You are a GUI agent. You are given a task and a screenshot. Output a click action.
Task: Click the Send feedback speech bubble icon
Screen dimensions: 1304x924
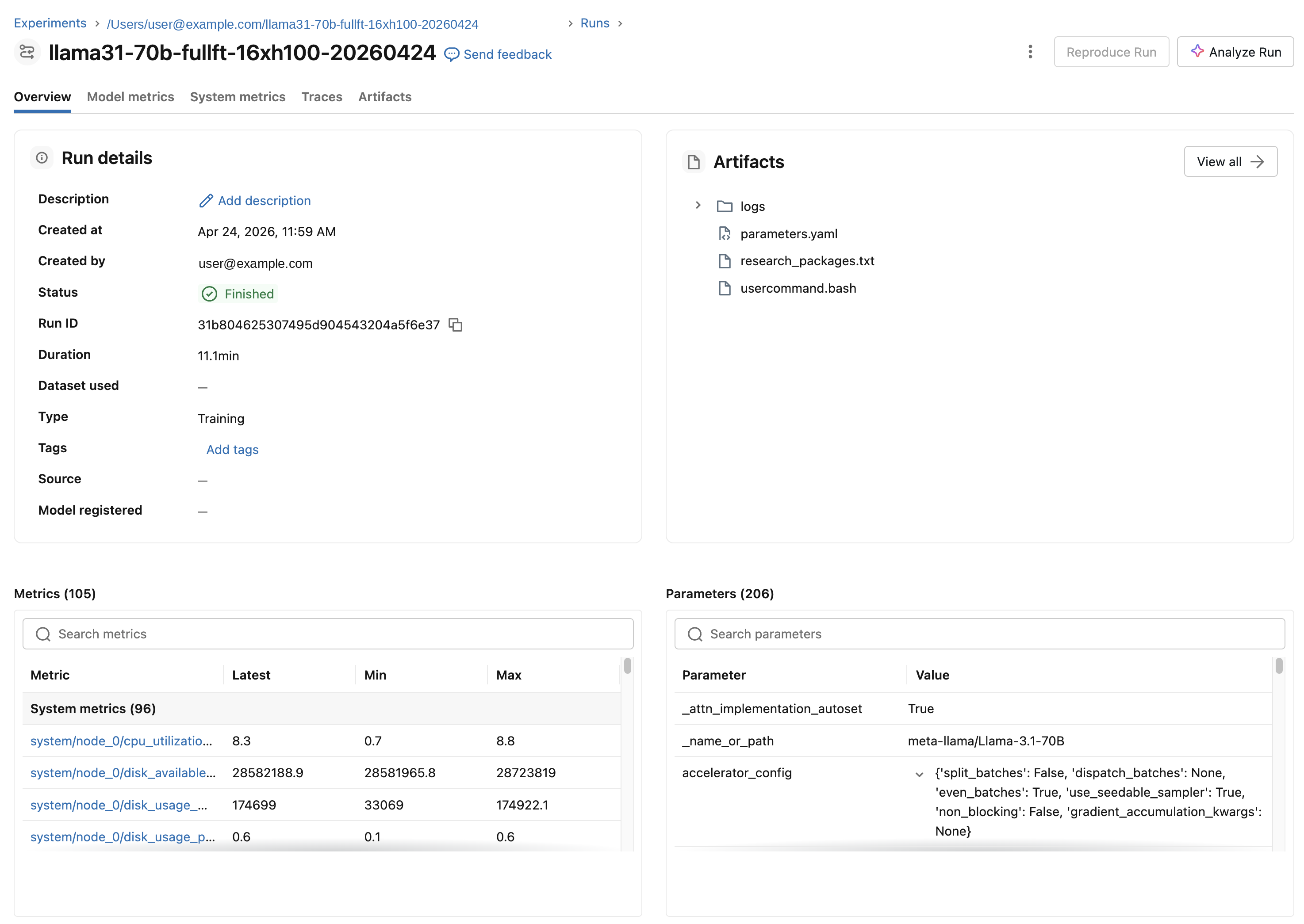[451, 55]
